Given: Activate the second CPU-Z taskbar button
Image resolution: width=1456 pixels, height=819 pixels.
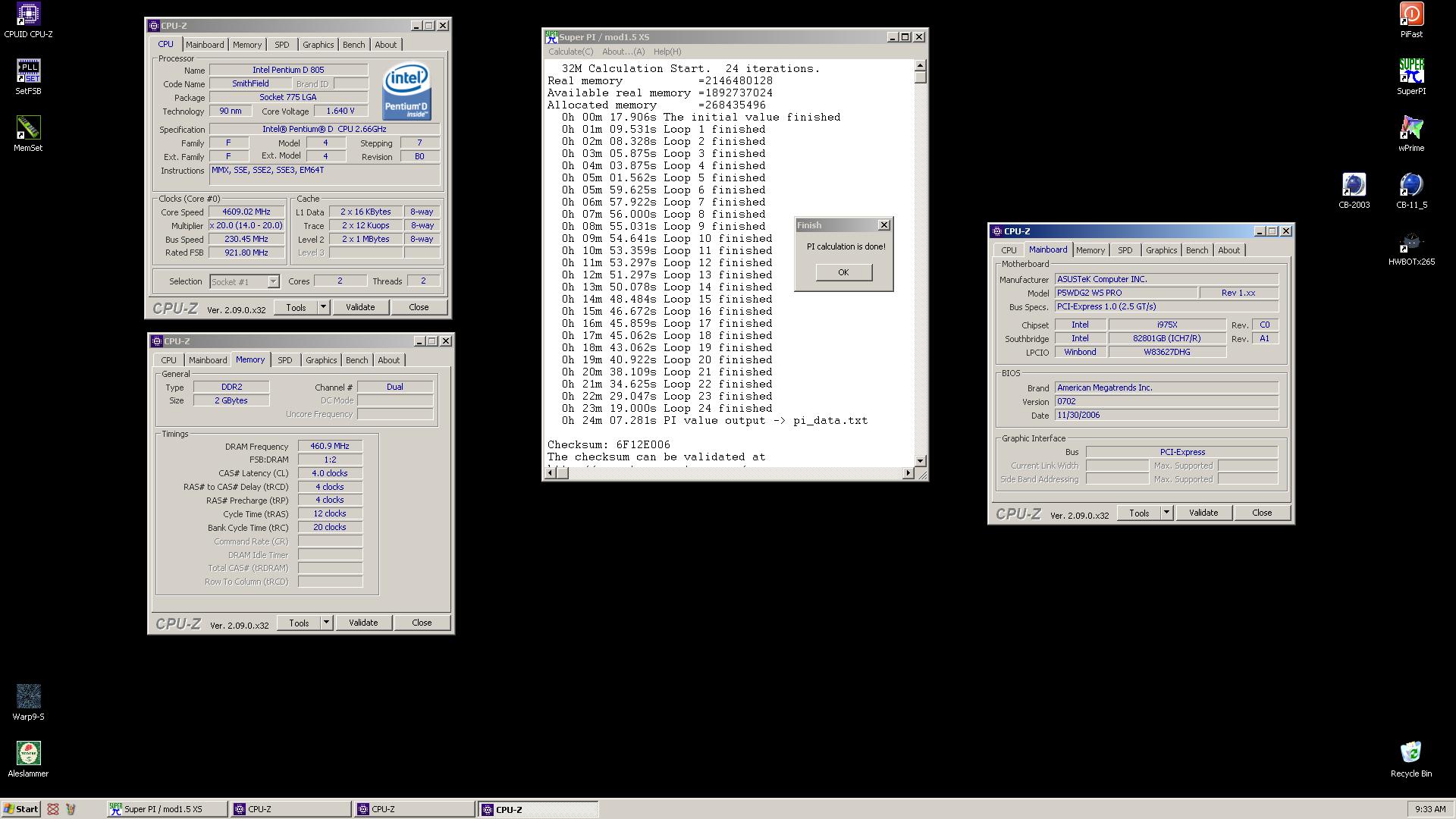Looking at the screenshot, I should (x=415, y=809).
